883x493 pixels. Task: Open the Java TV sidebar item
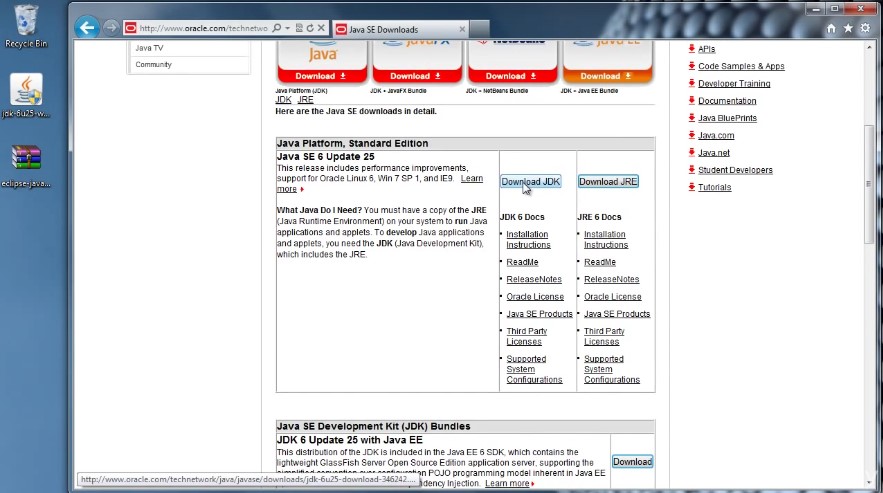click(149, 48)
